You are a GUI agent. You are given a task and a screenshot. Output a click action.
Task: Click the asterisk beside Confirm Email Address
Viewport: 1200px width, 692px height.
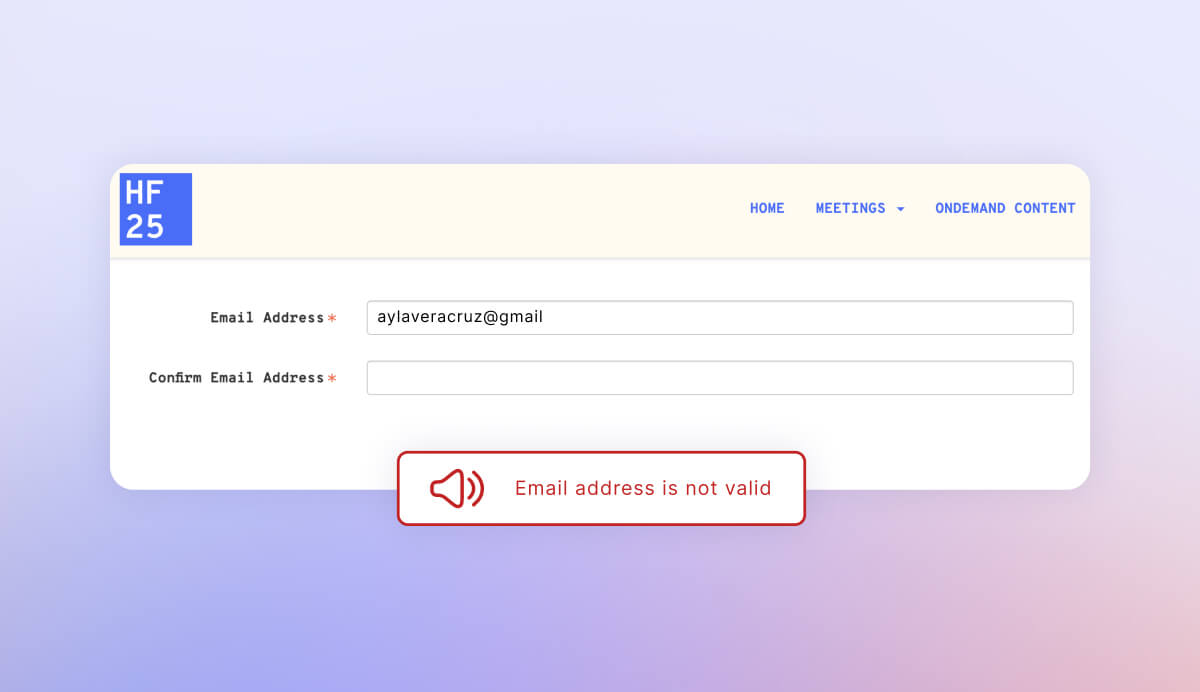332,378
